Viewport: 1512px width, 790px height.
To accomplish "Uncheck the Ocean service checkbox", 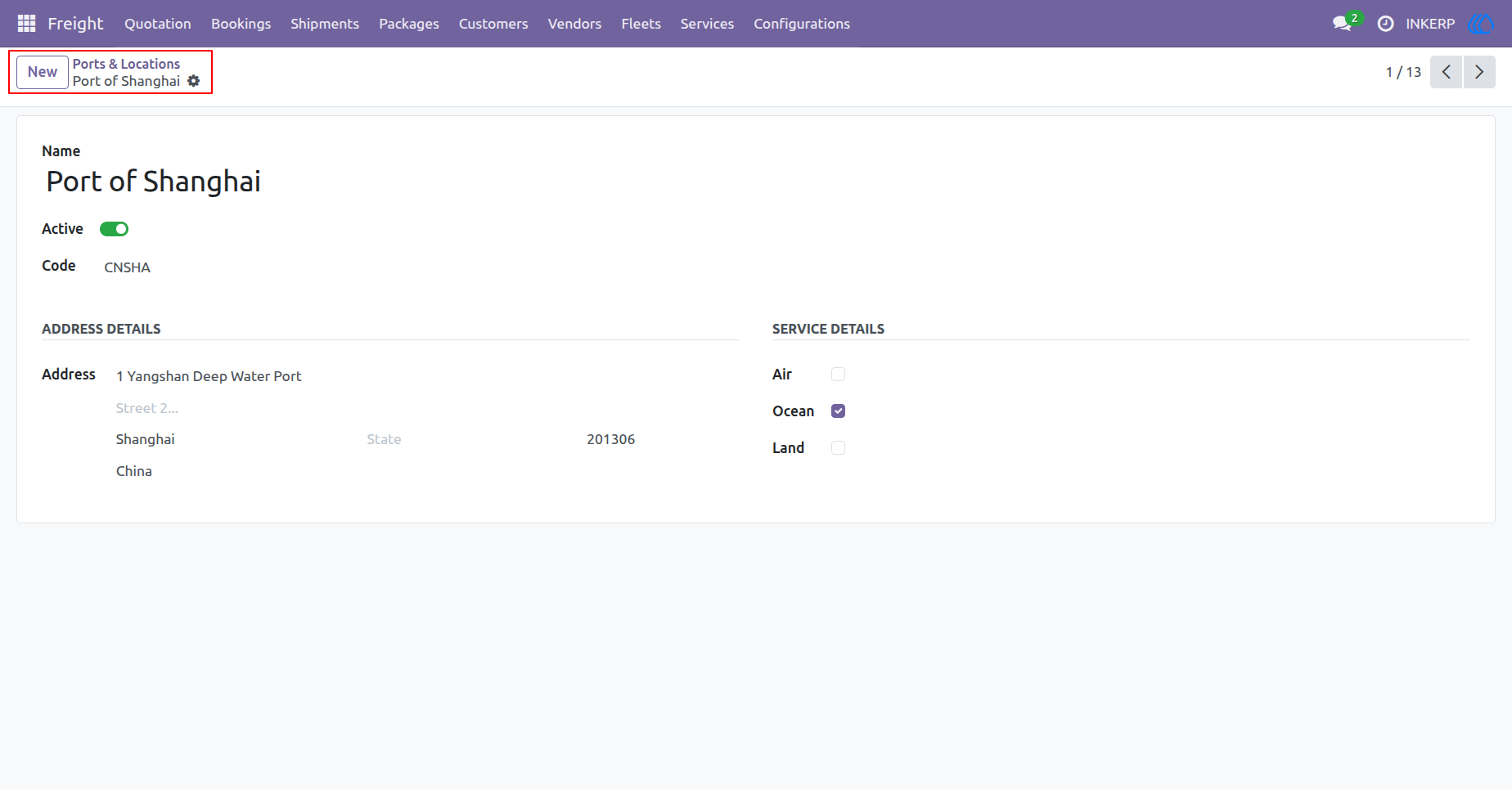I will pos(838,411).
